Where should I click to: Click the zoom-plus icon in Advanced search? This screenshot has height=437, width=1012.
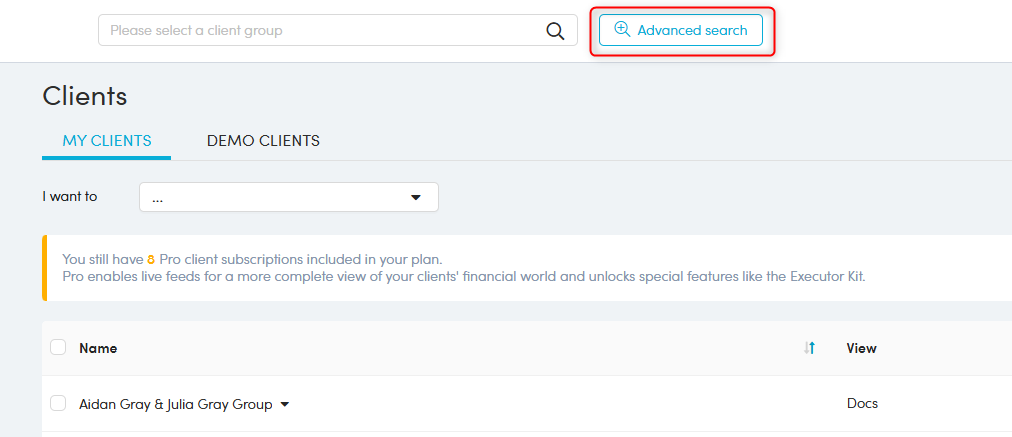point(622,30)
